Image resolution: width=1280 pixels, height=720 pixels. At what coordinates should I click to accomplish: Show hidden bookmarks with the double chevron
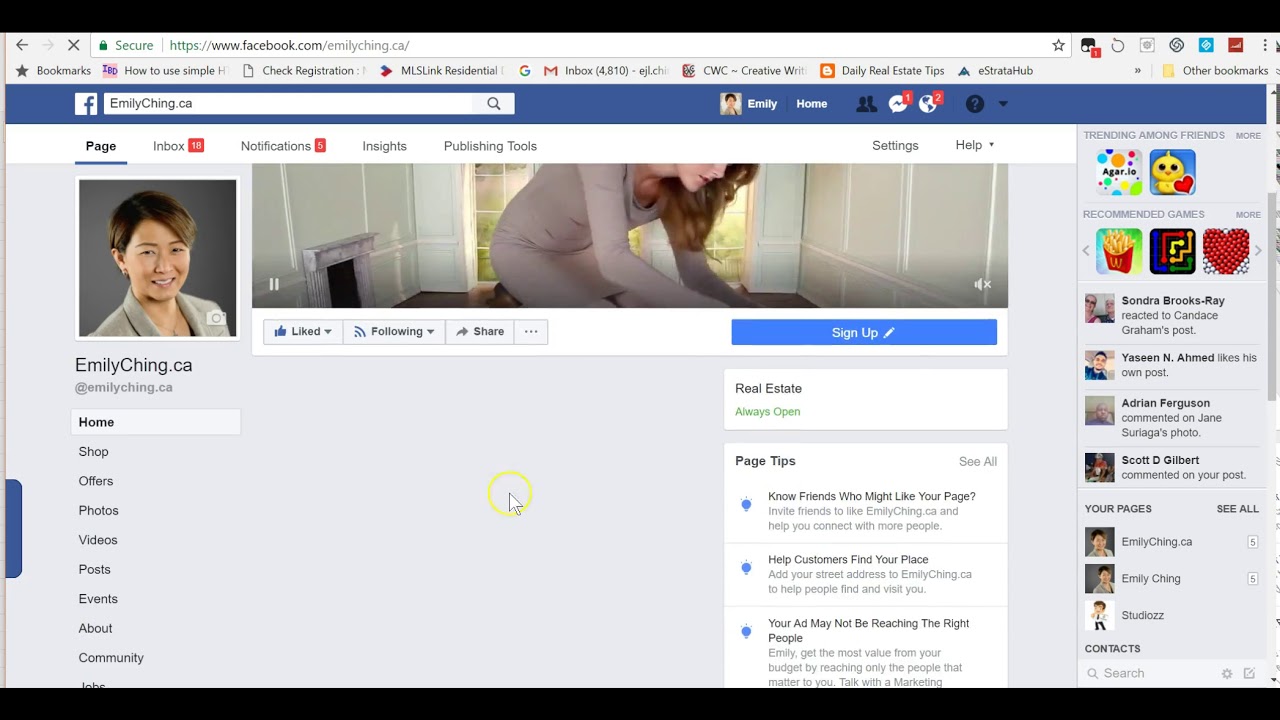(1137, 71)
